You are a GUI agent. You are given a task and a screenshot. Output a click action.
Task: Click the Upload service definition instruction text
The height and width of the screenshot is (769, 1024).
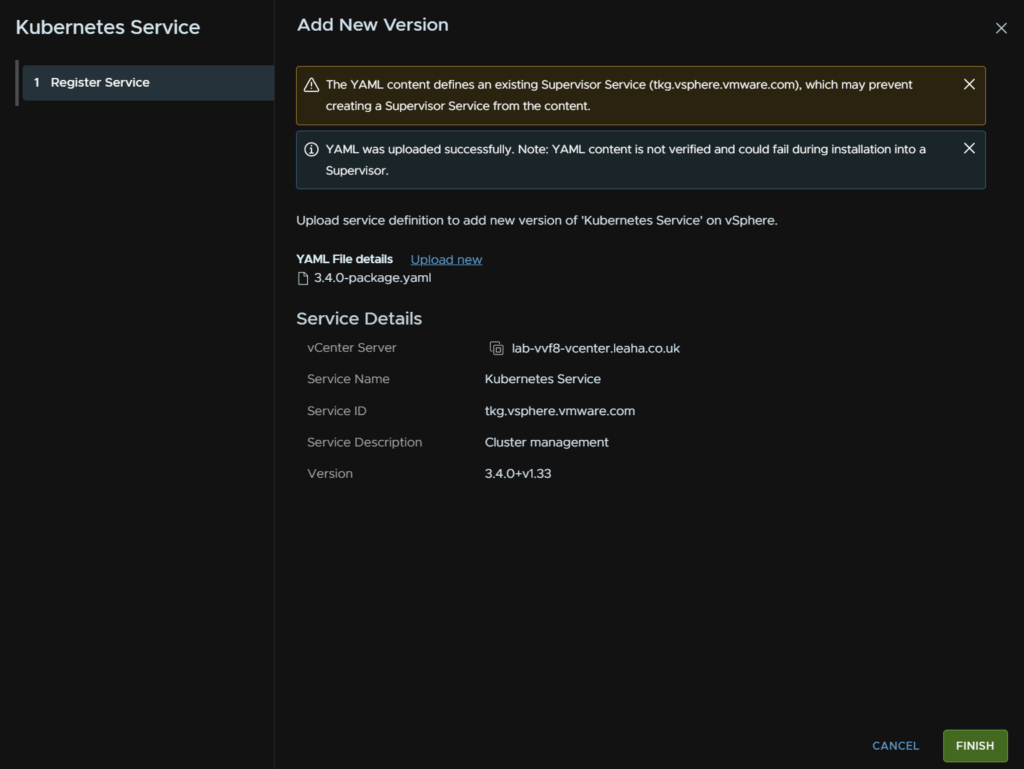537,221
